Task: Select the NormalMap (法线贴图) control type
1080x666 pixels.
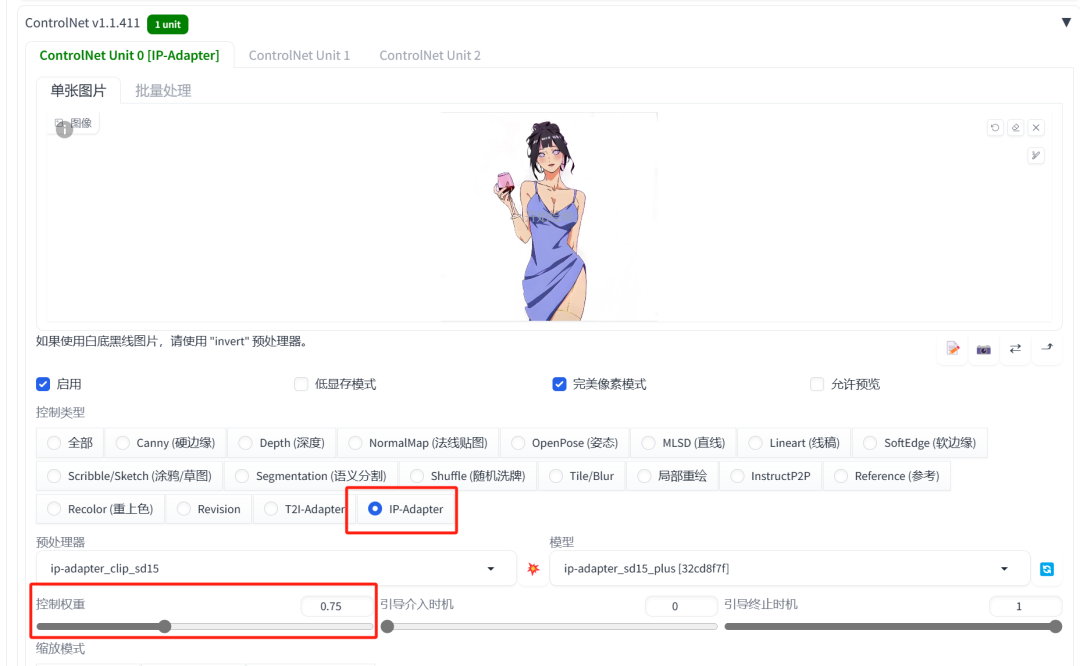Action: pos(418,443)
